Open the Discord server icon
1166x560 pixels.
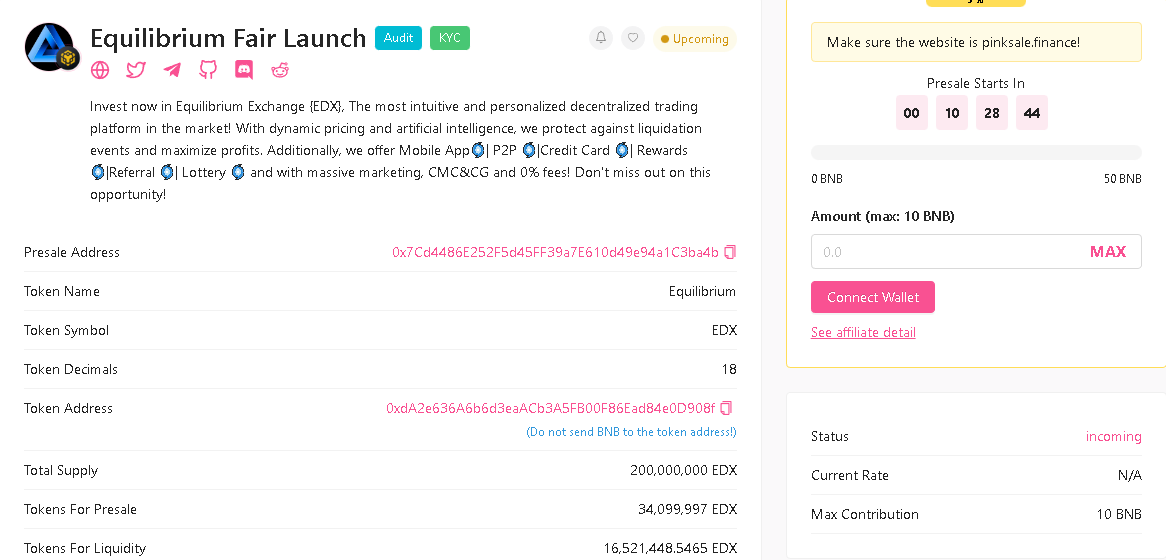(x=244, y=70)
